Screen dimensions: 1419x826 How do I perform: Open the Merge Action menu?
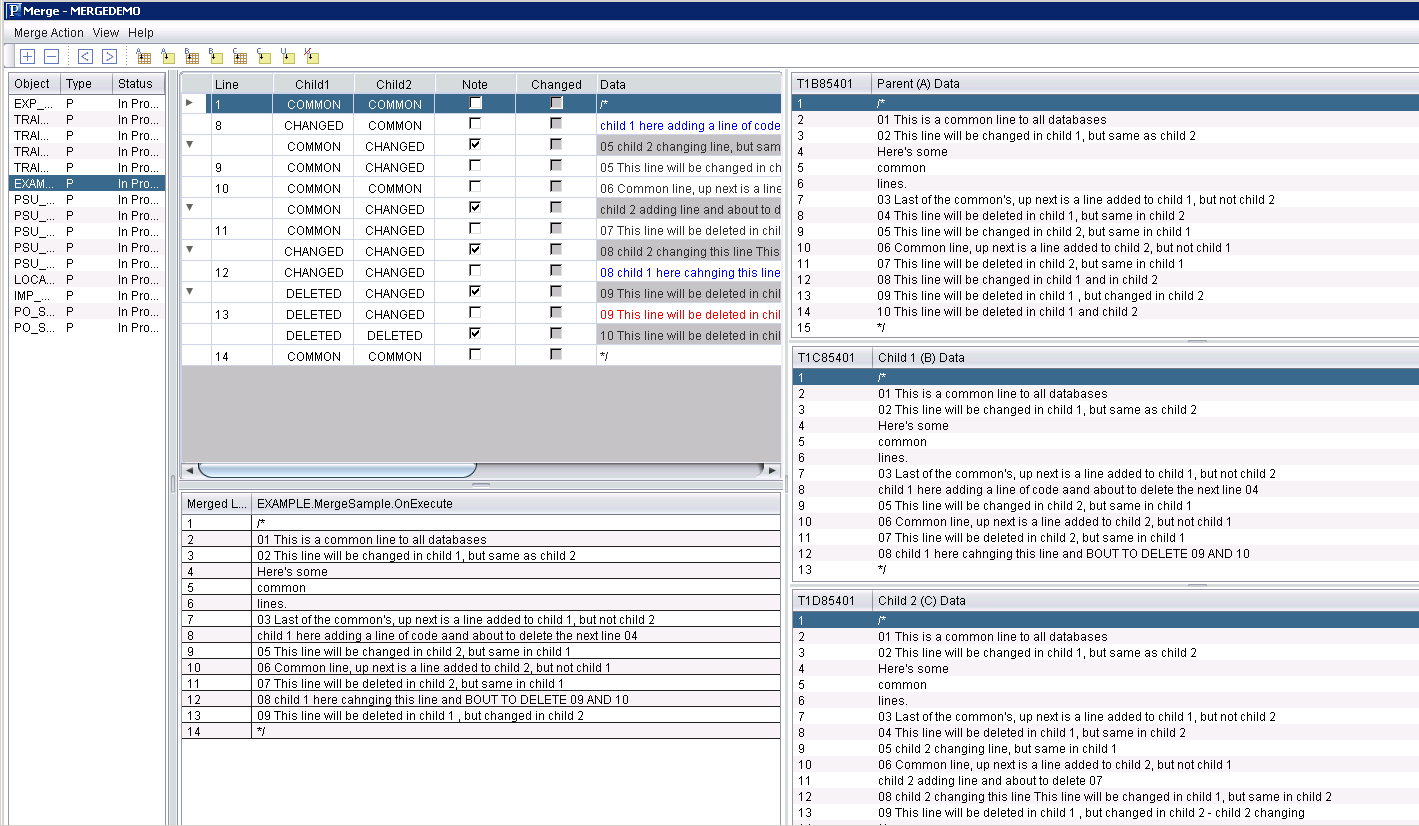coord(49,33)
